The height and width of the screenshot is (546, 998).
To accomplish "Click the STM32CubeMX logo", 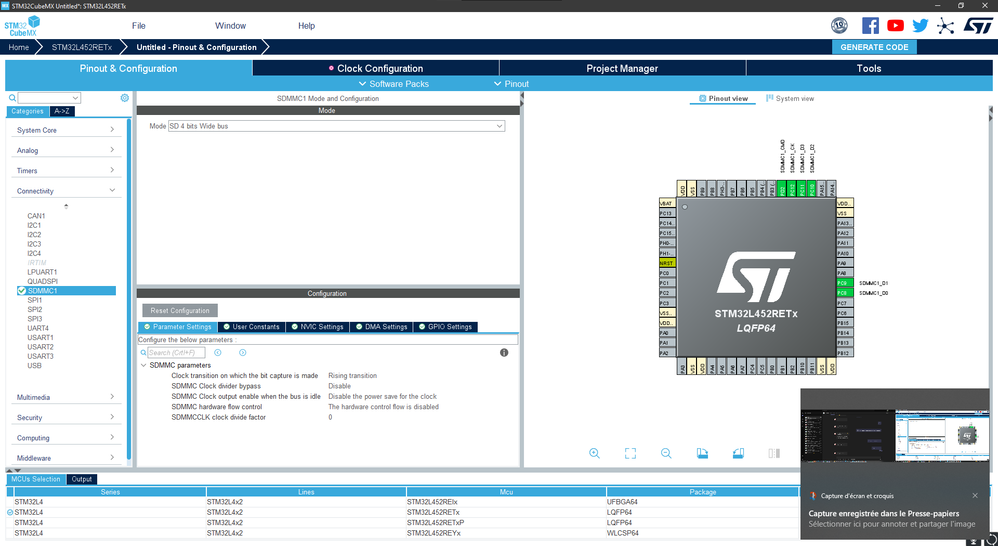I will tap(22, 26).
